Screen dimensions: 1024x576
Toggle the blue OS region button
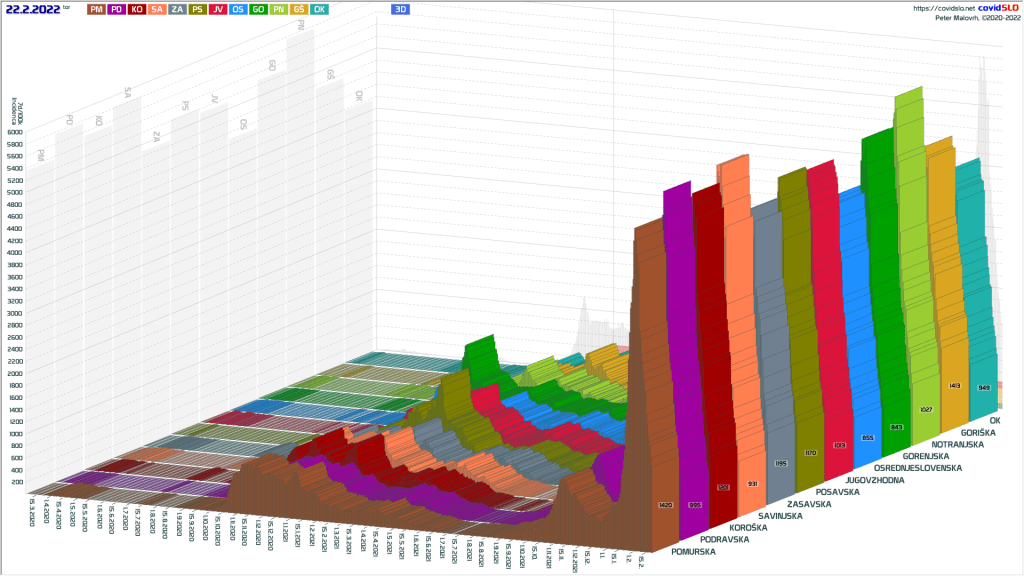tap(238, 9)
